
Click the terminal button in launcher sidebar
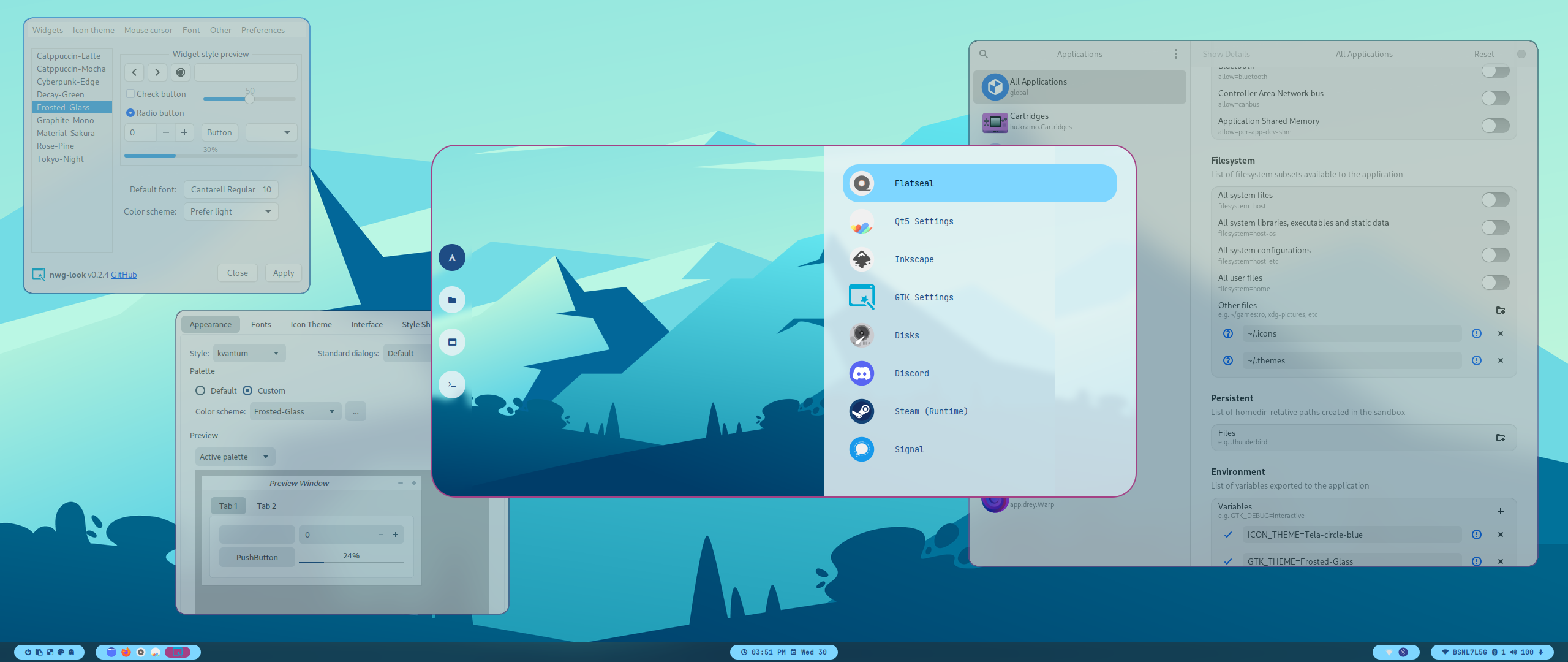click(452, 384)
